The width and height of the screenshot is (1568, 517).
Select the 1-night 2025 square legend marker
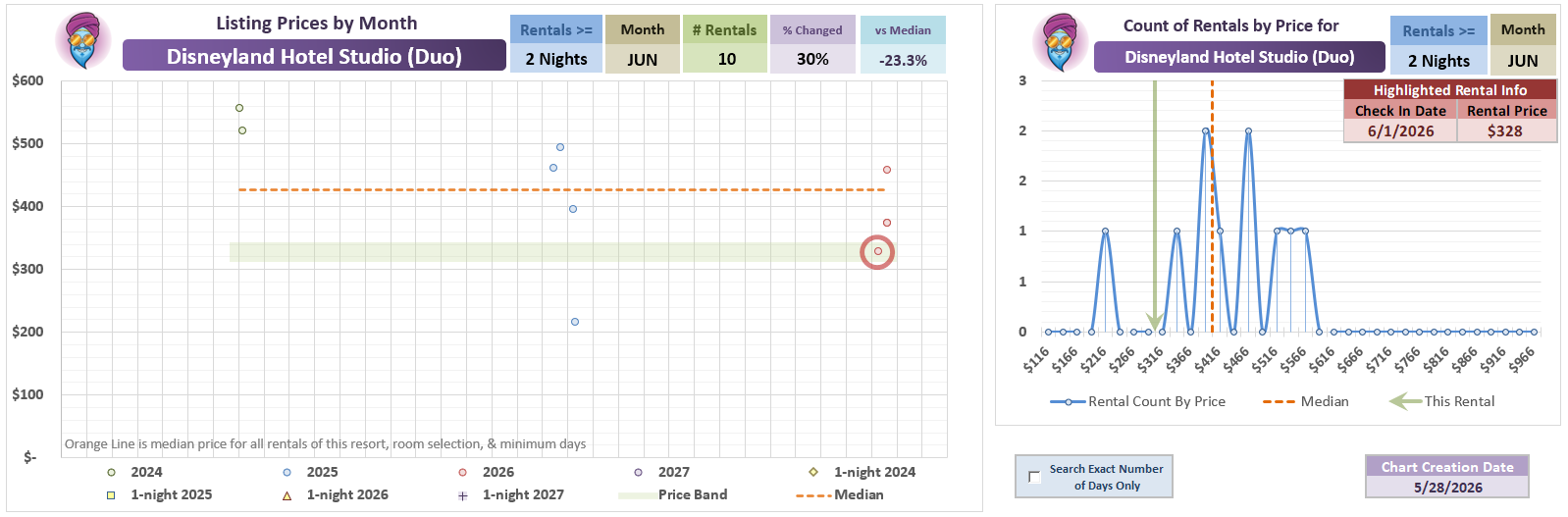[111, 495]
